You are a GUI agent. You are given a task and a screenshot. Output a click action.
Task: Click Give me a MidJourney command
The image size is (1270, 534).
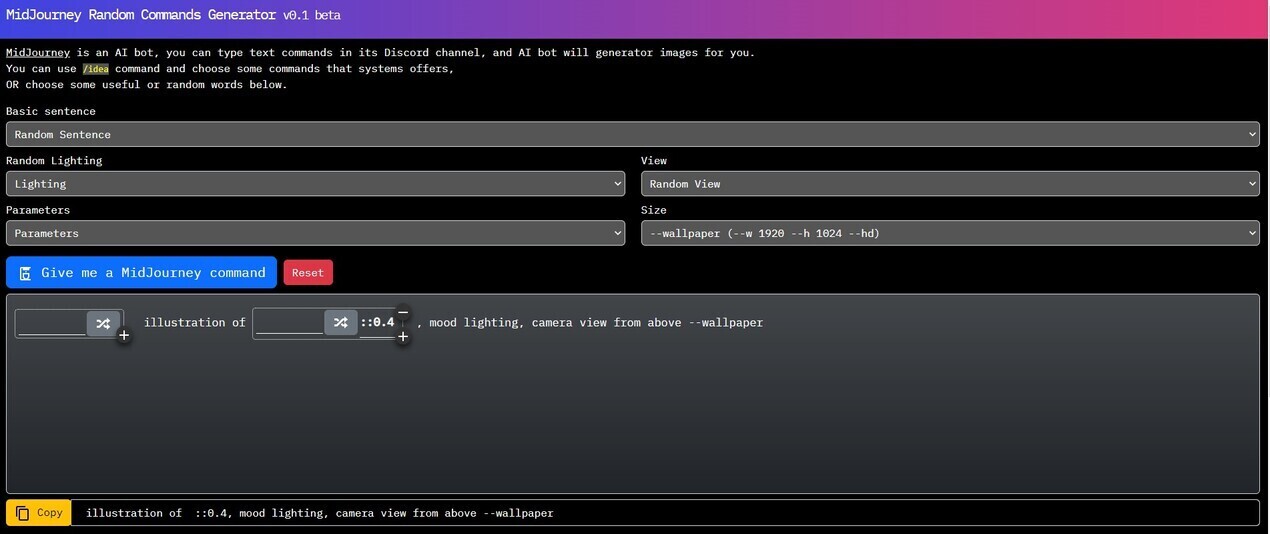pos(141,272)
